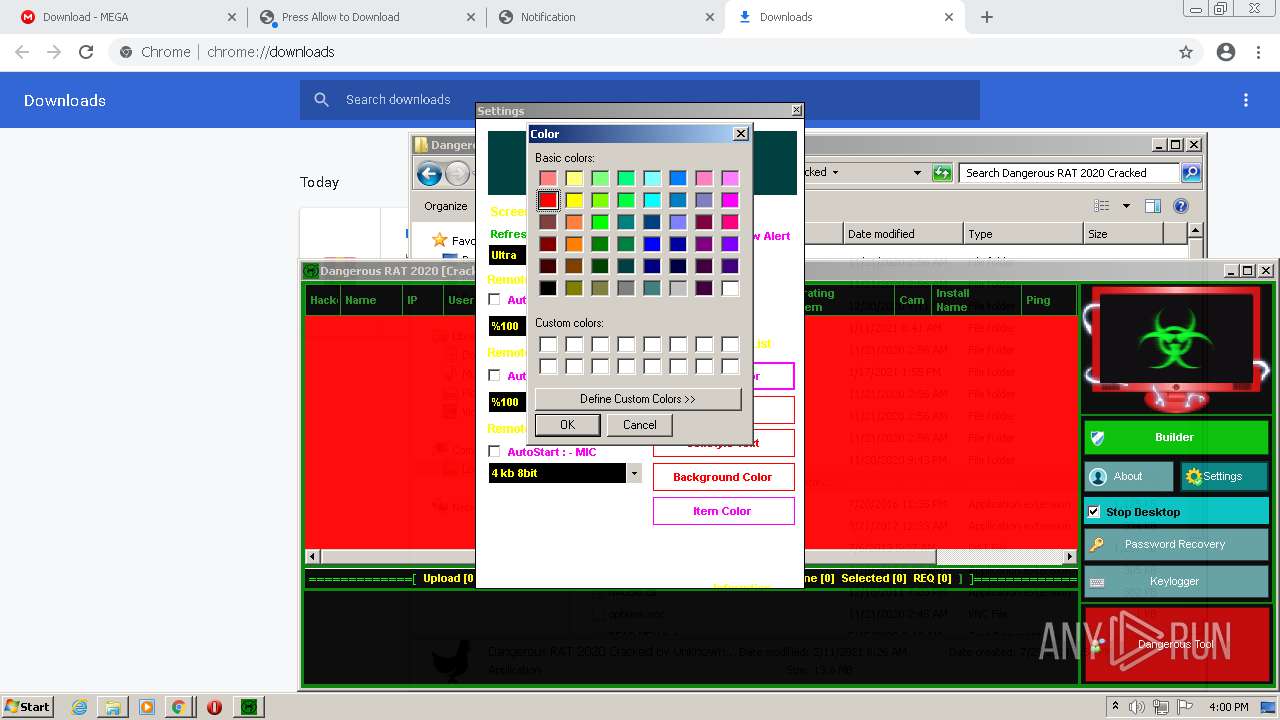Open the Windows Start menu
Screen dimensions: 1280x720
28,706
